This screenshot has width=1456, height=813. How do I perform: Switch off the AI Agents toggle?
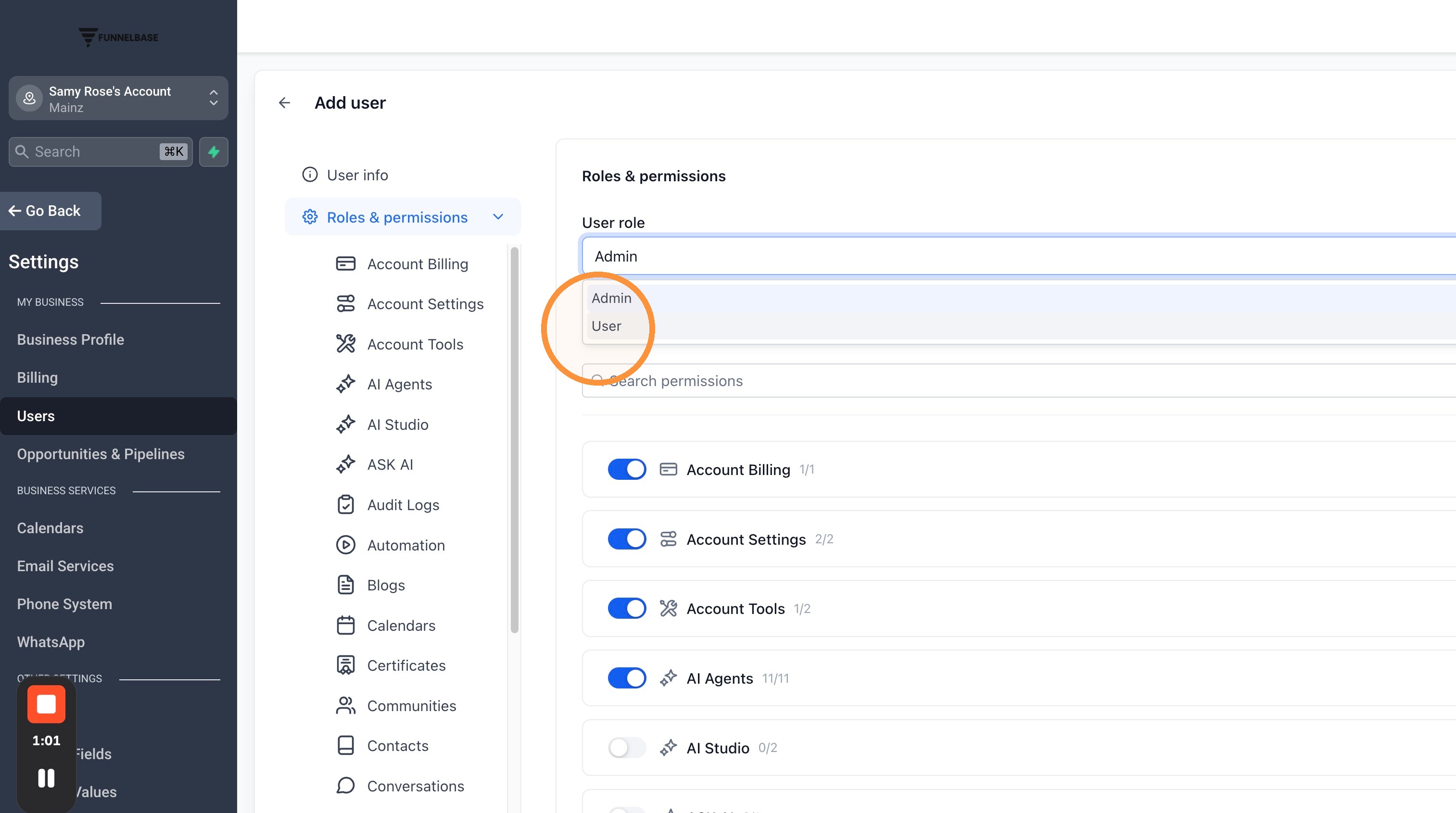(x=627, y=678)
